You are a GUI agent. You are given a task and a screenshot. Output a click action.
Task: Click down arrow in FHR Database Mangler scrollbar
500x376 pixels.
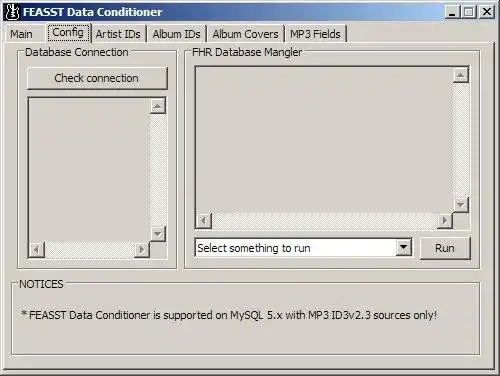click(x=461, y=204)
